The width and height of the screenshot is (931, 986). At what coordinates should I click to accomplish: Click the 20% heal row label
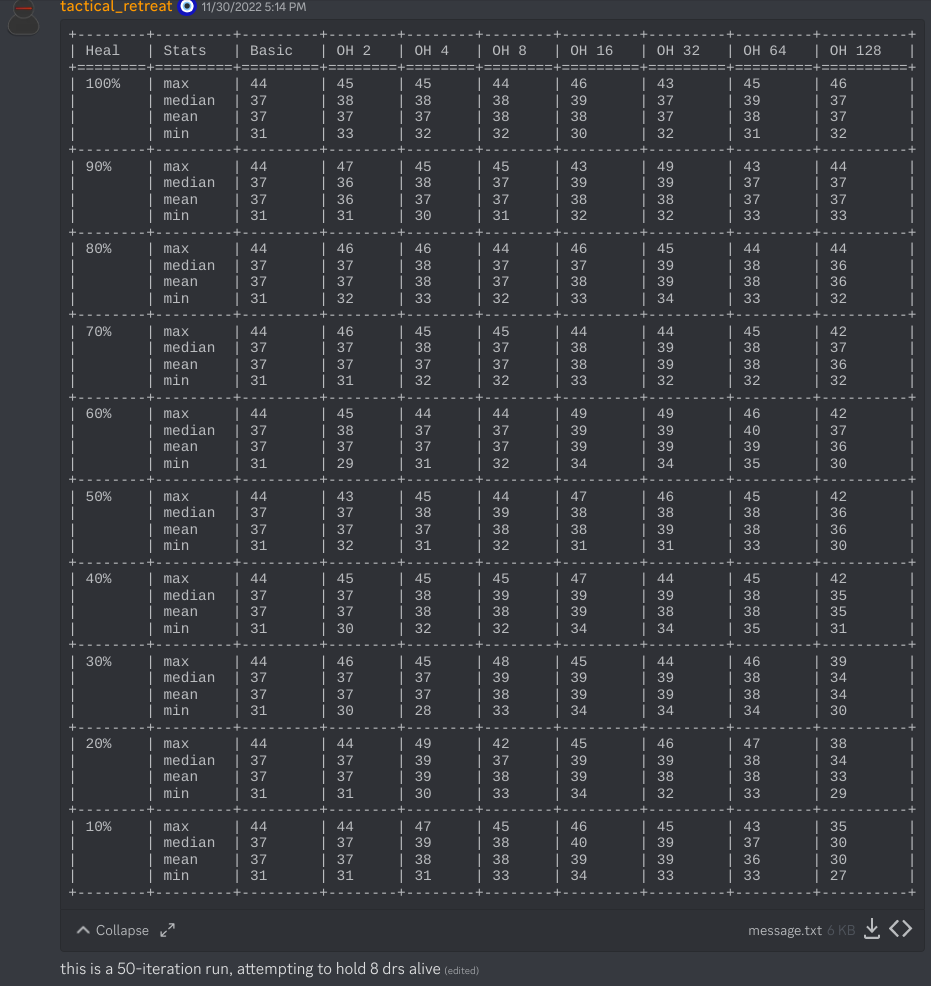point(98,743)
